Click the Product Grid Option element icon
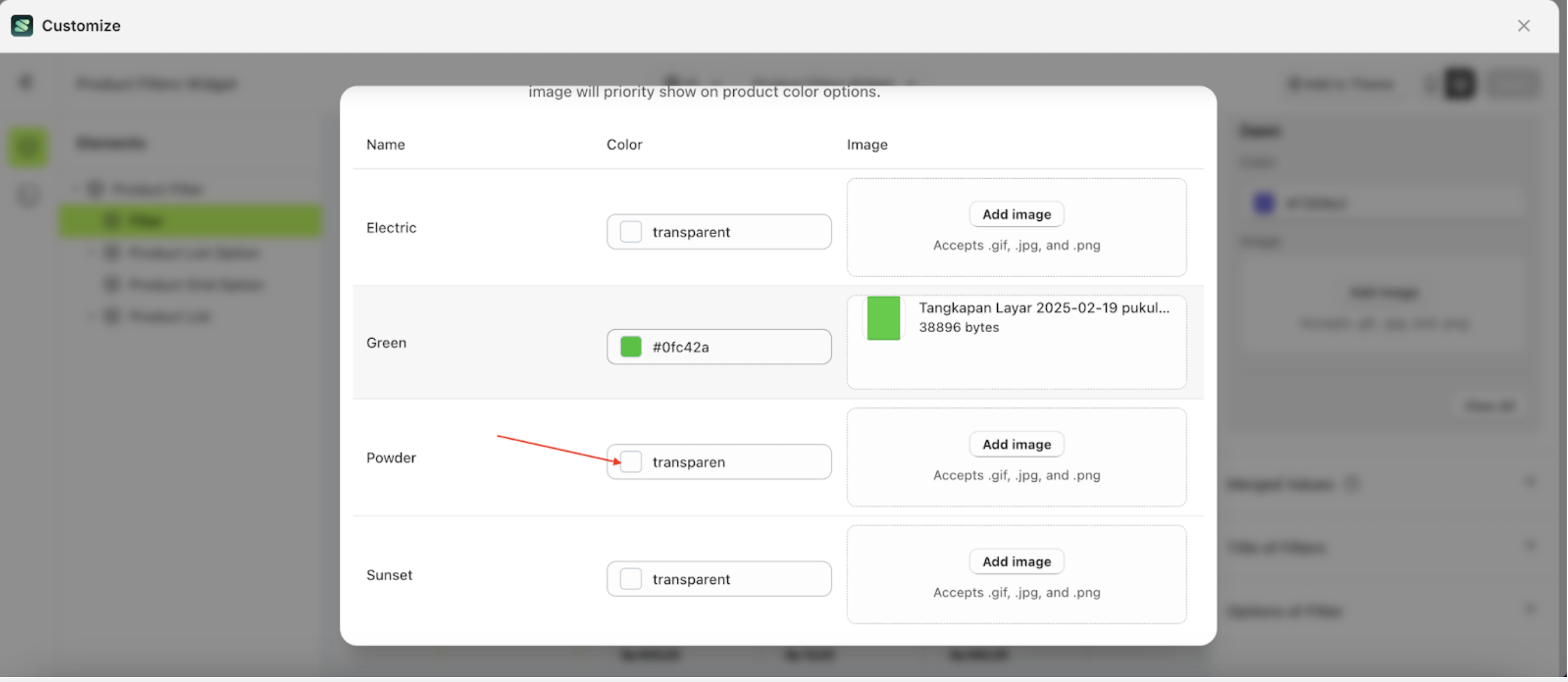1568x682 pixels. tap(112, 284)
